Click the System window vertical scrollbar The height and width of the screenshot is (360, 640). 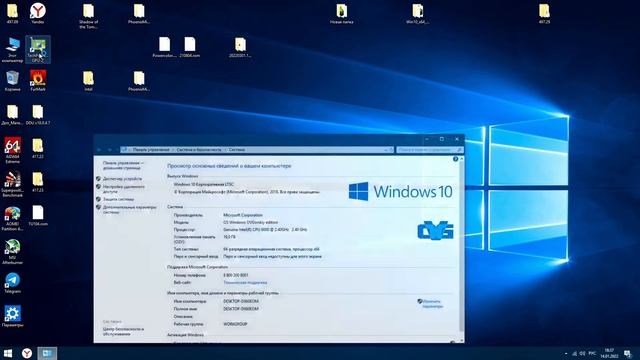point(462,249)
